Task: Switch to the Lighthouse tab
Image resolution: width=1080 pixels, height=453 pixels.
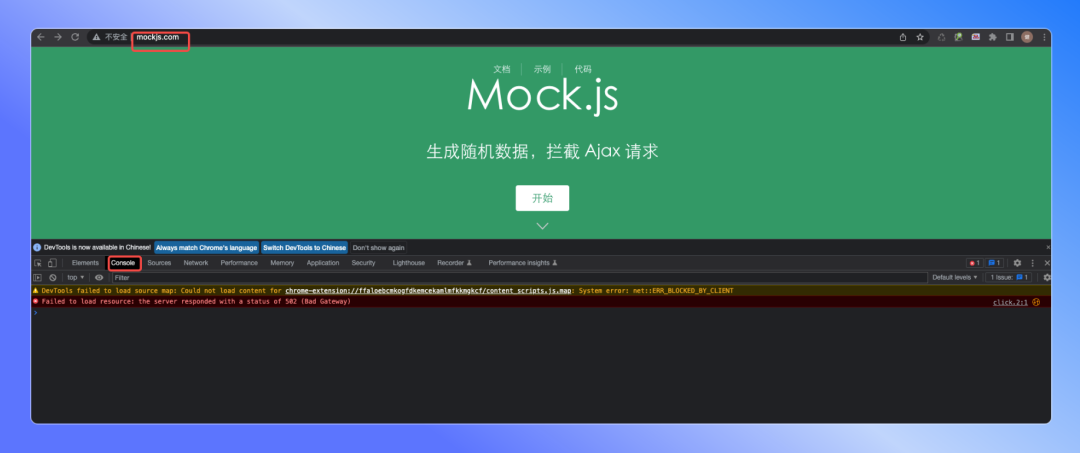Action: point(408,263)
